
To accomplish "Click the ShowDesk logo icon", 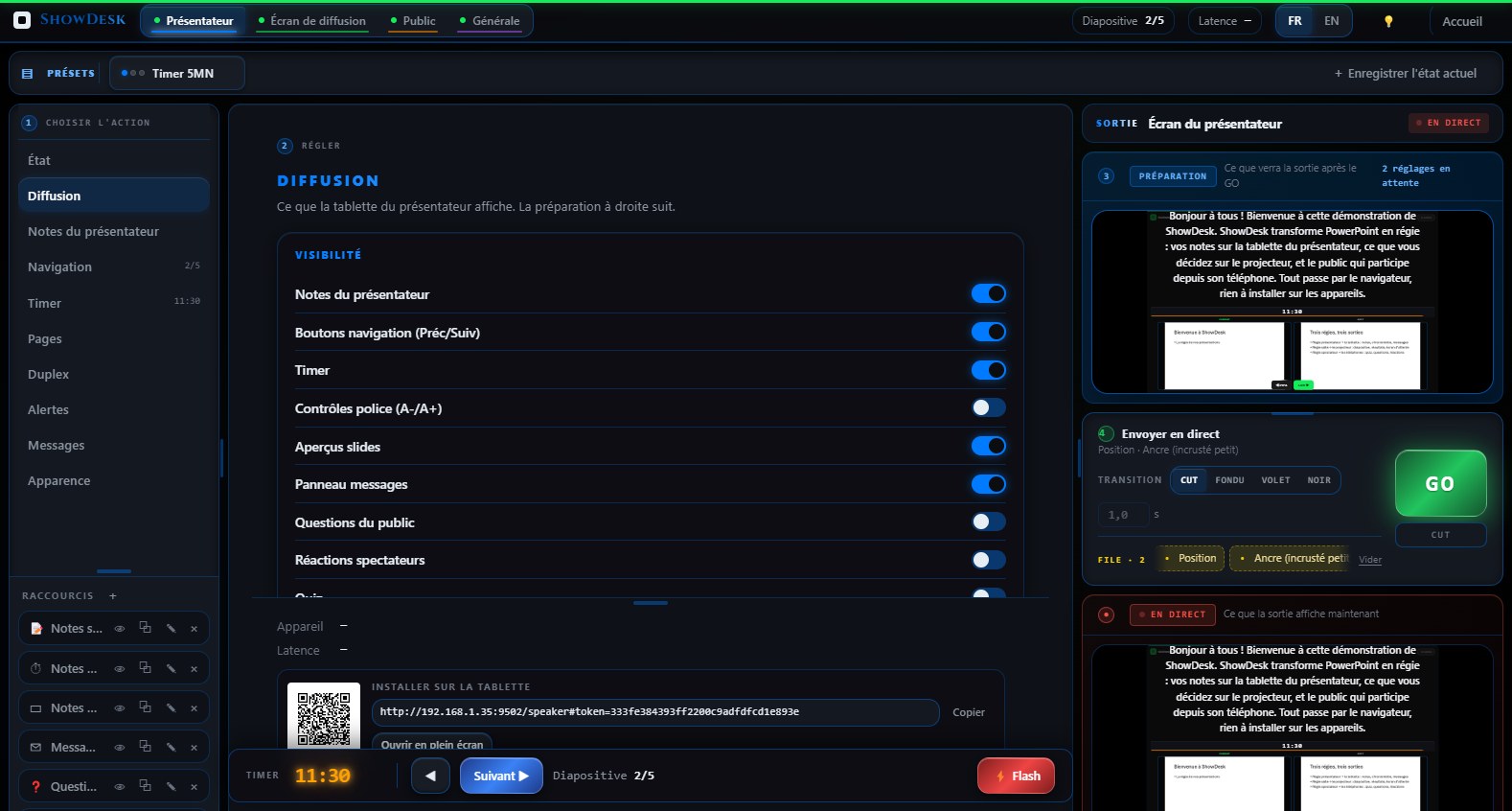I will pos(22,20).
